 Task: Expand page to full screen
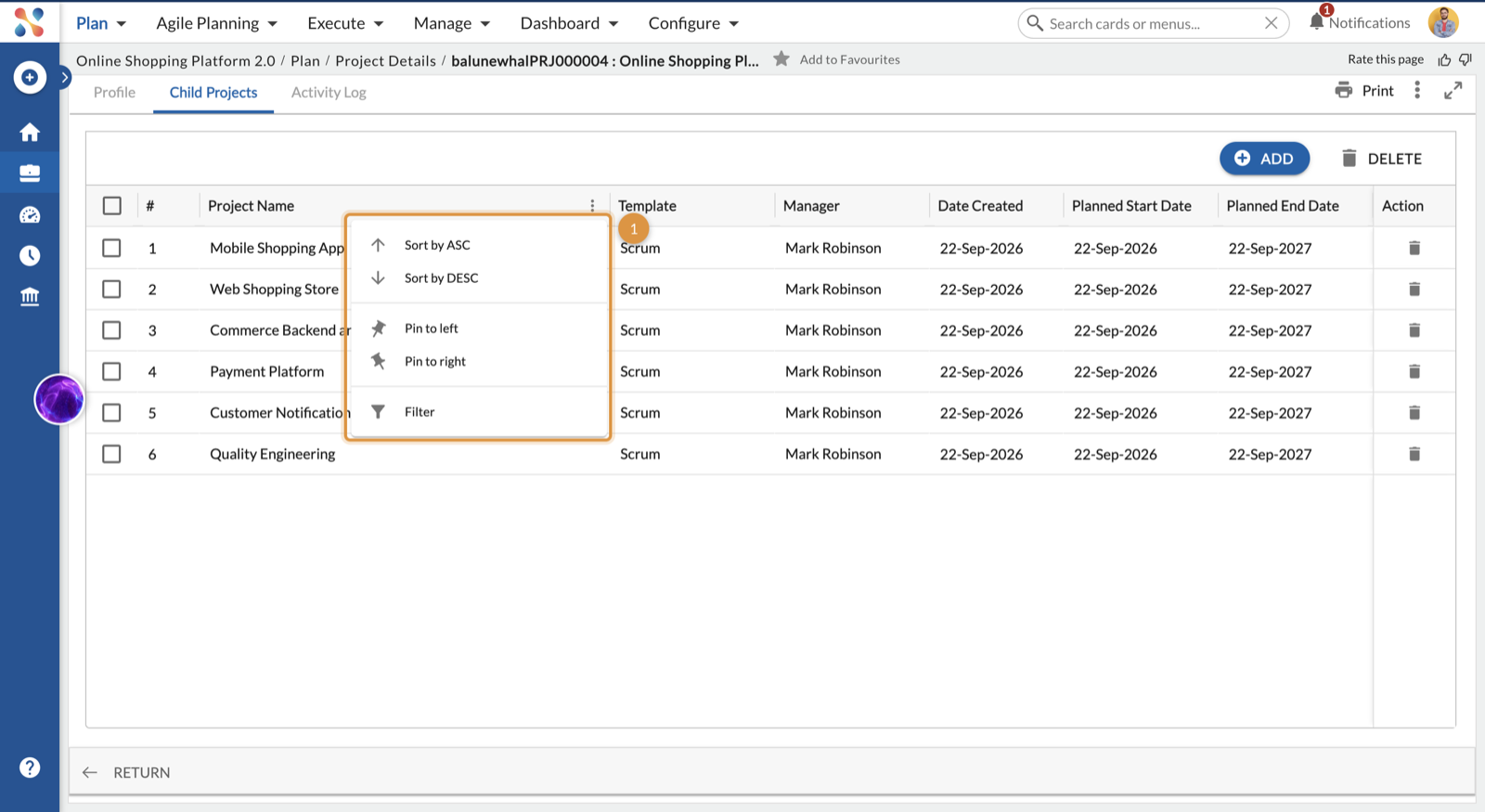pos(1453,90)
